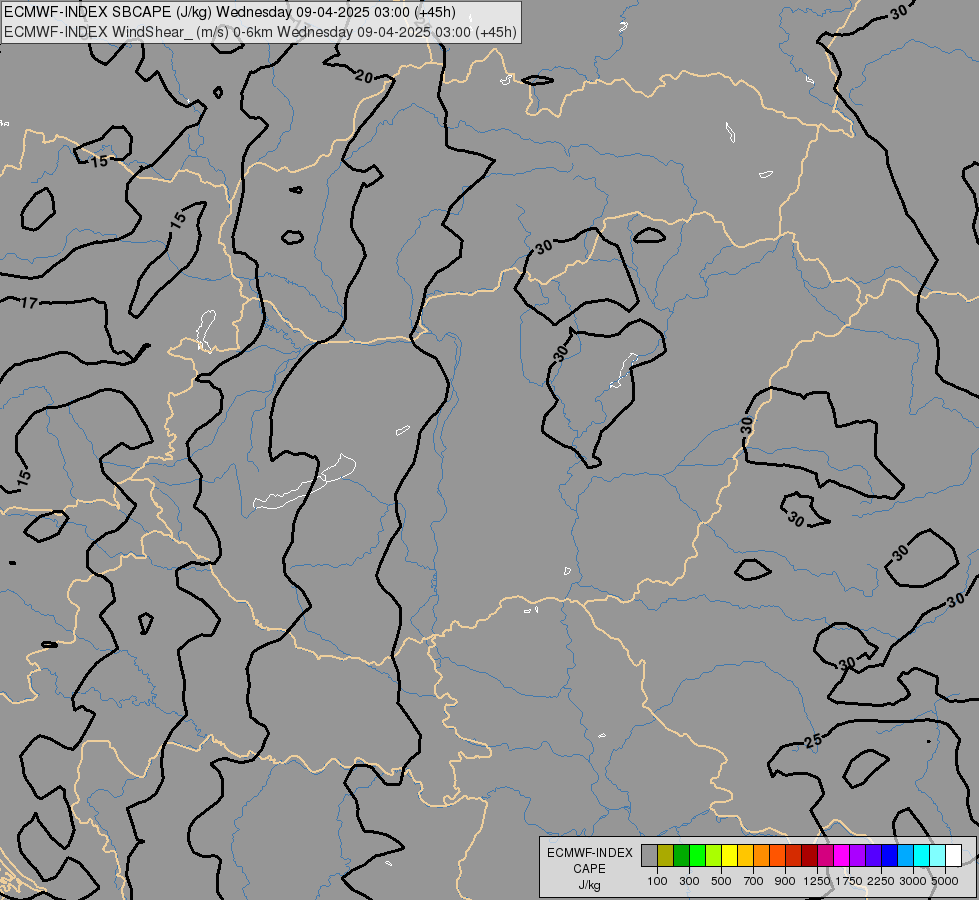The width and height of the screenshot is (979, 900).
Task: Click the J/kg unit label in legend
Action: (x=589, y=885)
